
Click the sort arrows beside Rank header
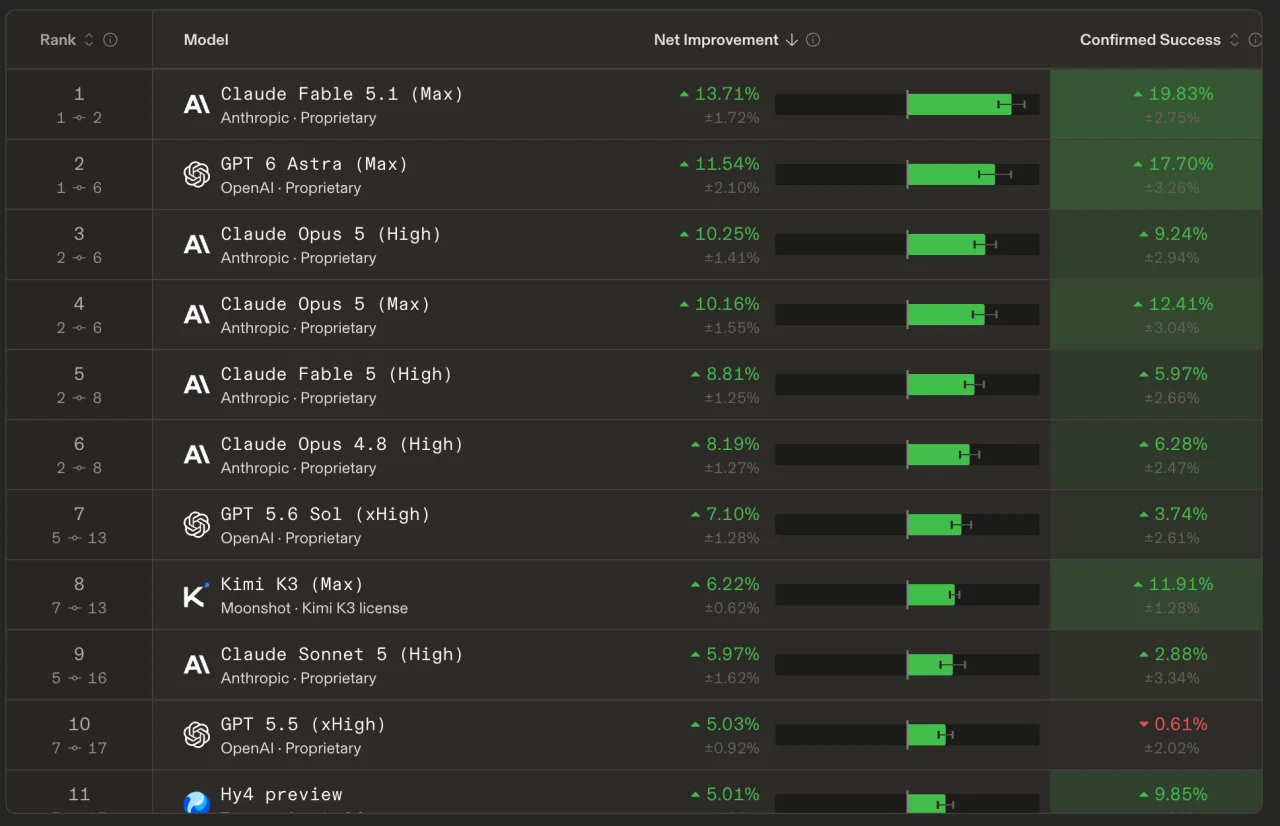click(89, 40)
